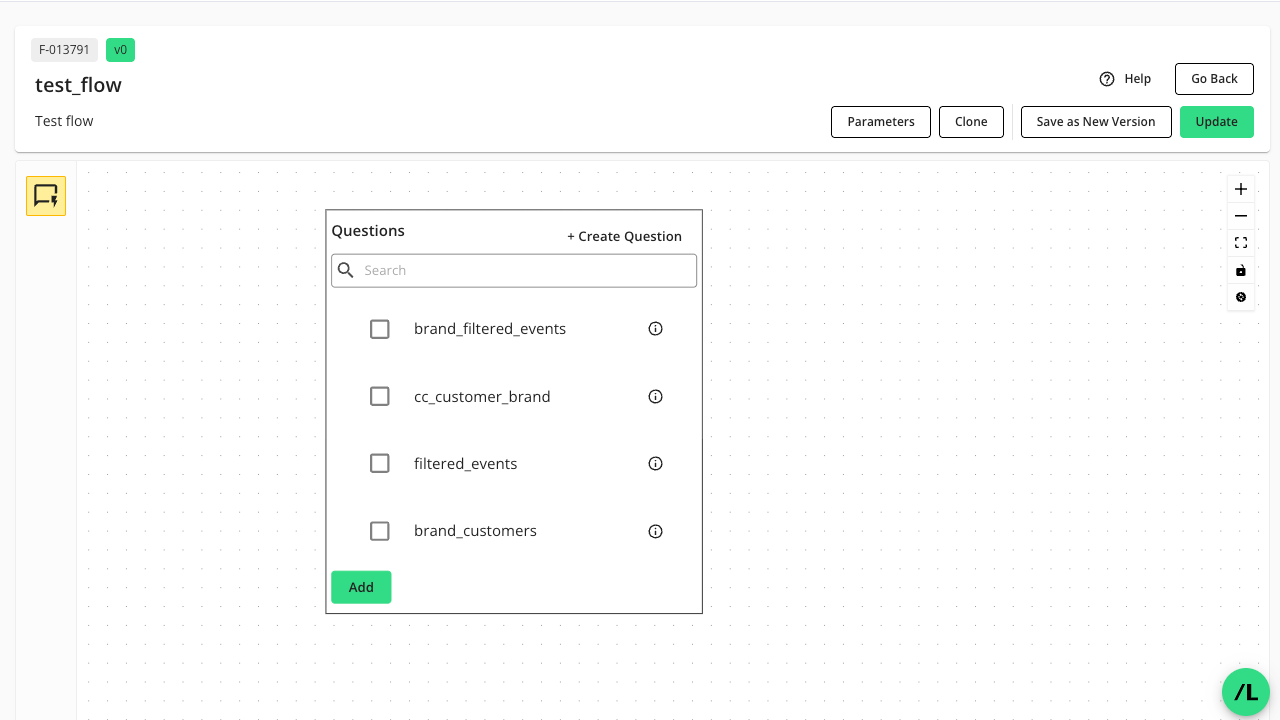Click the fit view icon
The height and width of the screenshot is (720, 1280).
click(1240, 242)
